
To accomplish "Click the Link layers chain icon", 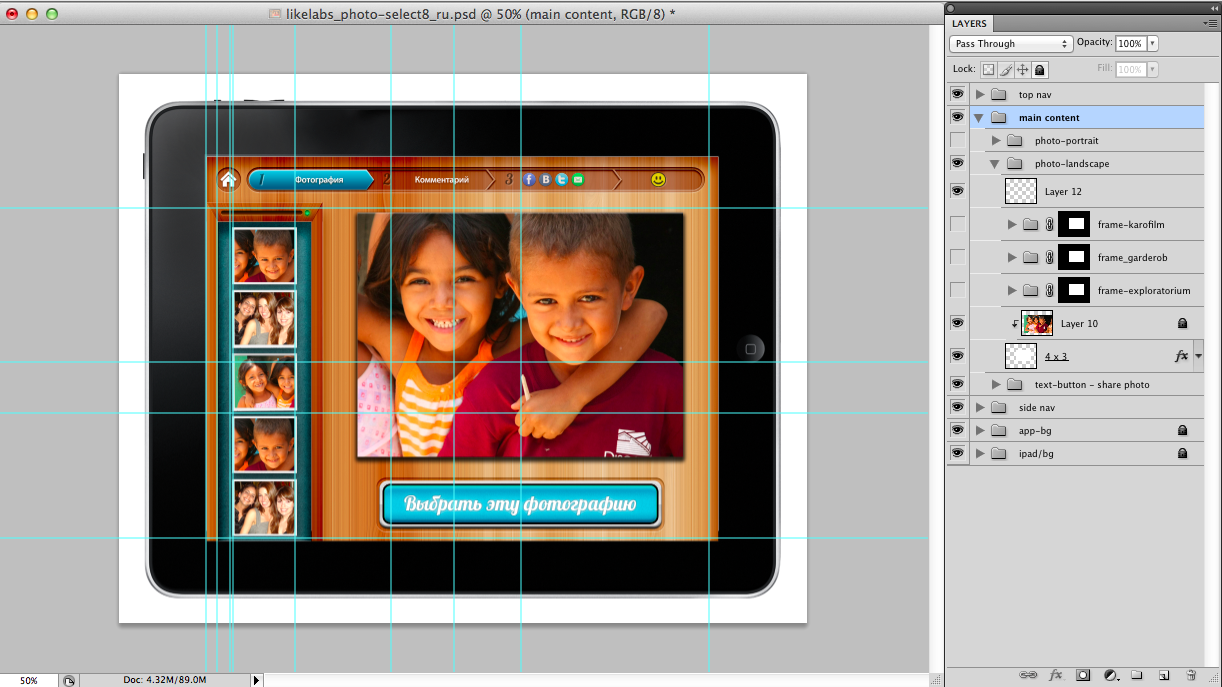I will [x=1027, y=675].
